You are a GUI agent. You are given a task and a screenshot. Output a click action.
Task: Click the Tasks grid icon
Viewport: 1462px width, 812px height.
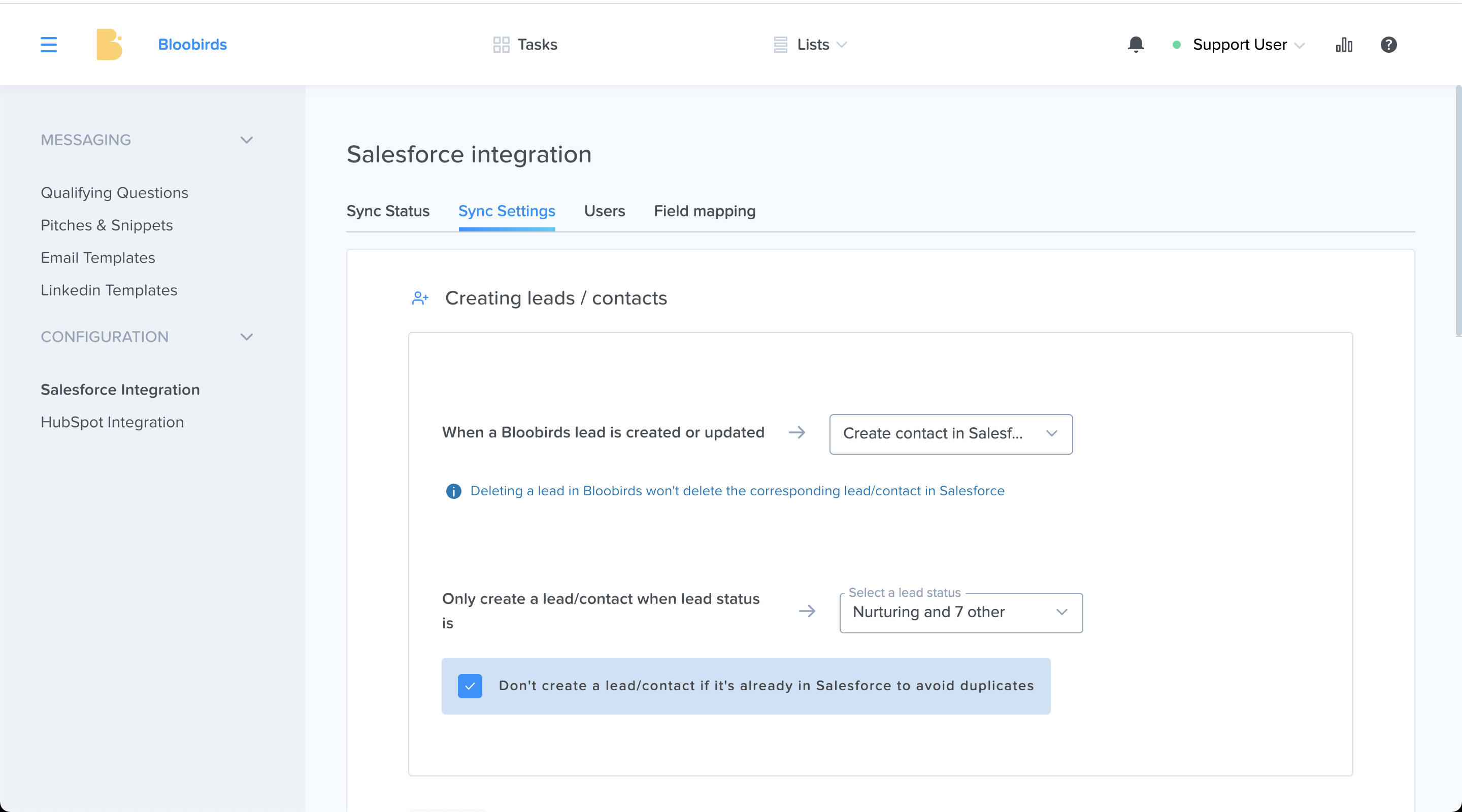[x=501, y=44]
